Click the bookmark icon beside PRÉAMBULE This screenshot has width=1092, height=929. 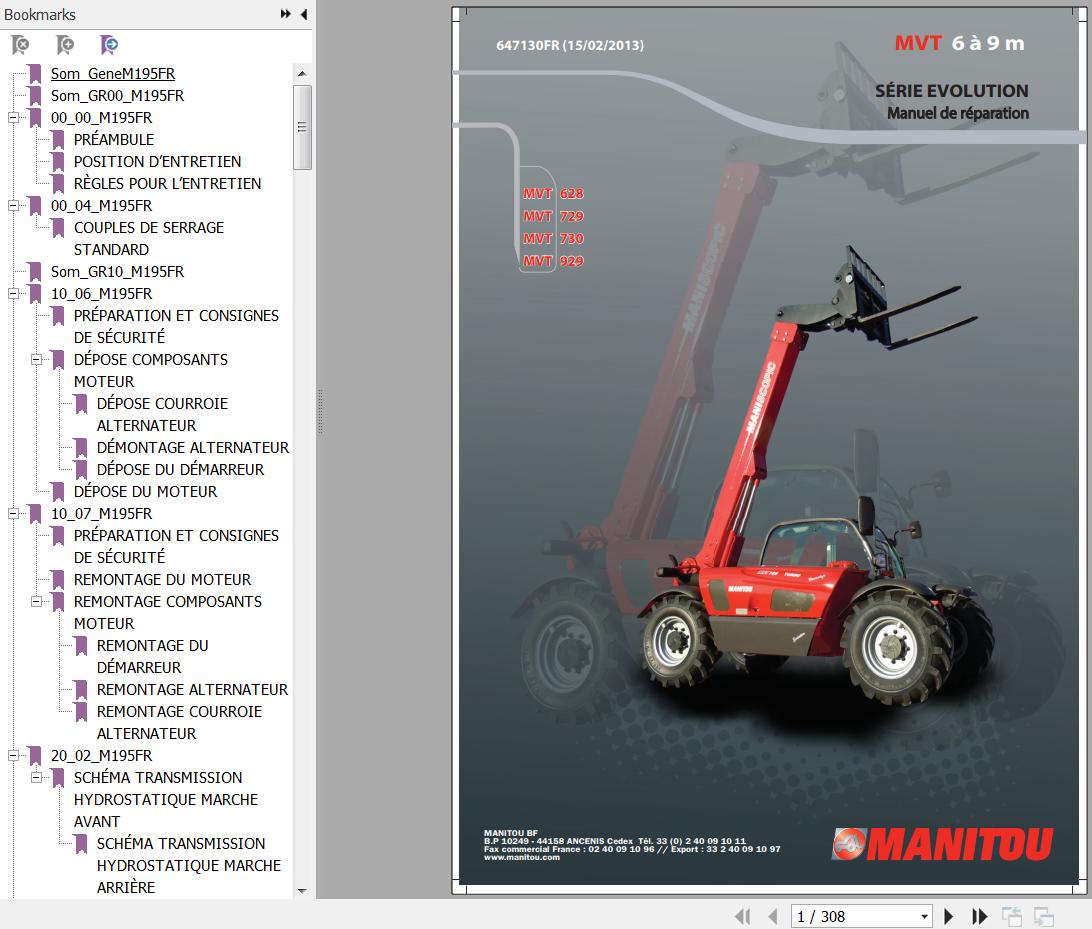click(58, 140)
